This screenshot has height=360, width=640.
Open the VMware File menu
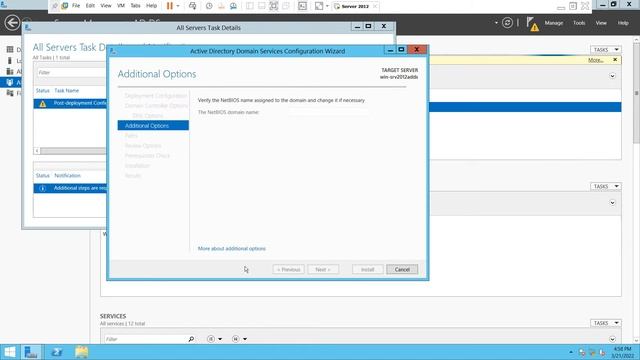coord(76,6)
